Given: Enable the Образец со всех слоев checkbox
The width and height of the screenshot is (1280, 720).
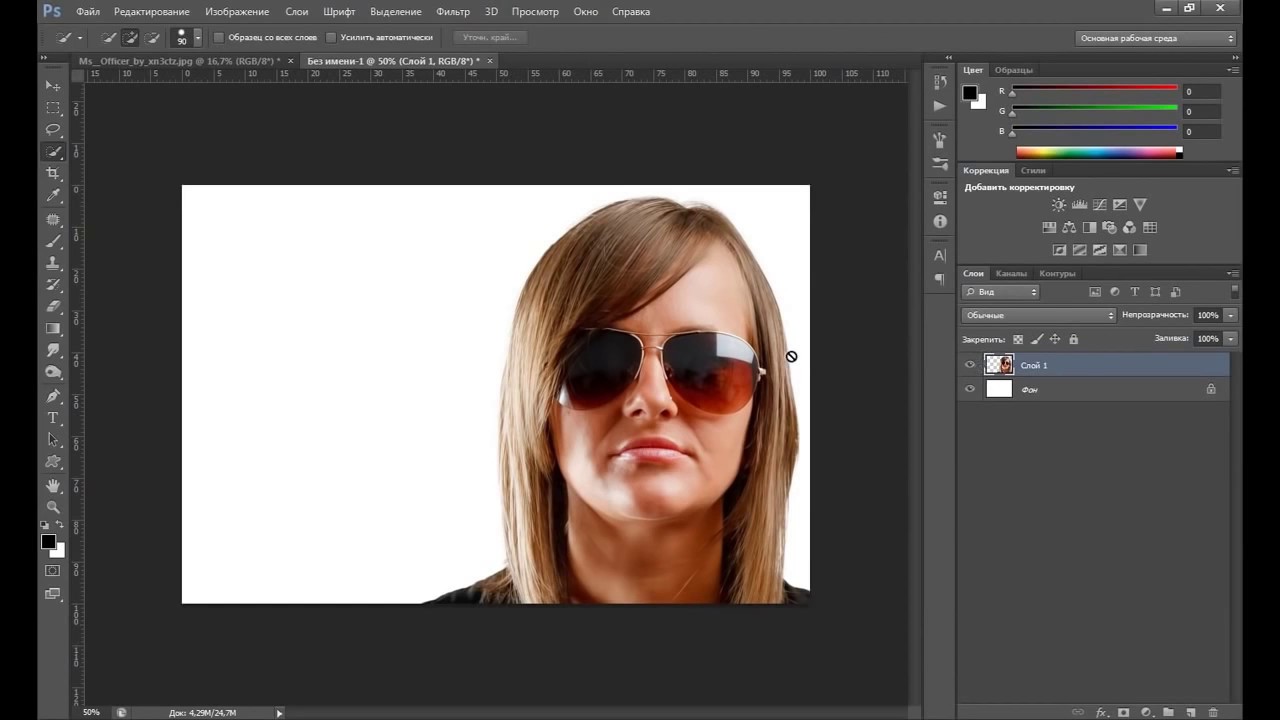Looking at the screenshot, I should (x=220, y=38).
